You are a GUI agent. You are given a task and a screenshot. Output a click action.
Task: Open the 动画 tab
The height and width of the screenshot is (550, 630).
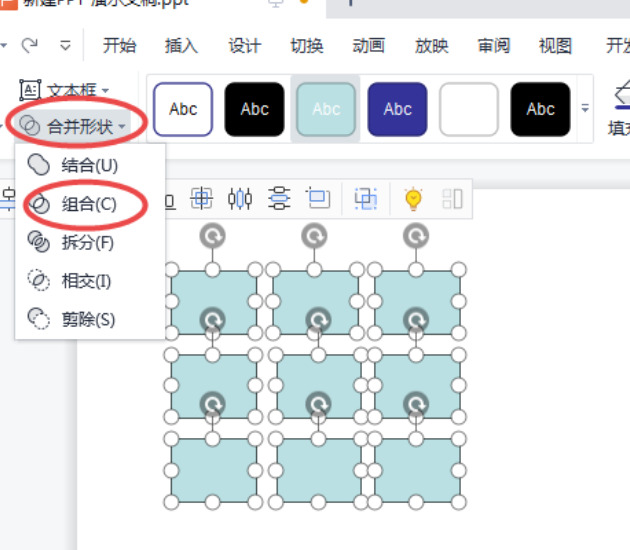(x=368, y=45)
